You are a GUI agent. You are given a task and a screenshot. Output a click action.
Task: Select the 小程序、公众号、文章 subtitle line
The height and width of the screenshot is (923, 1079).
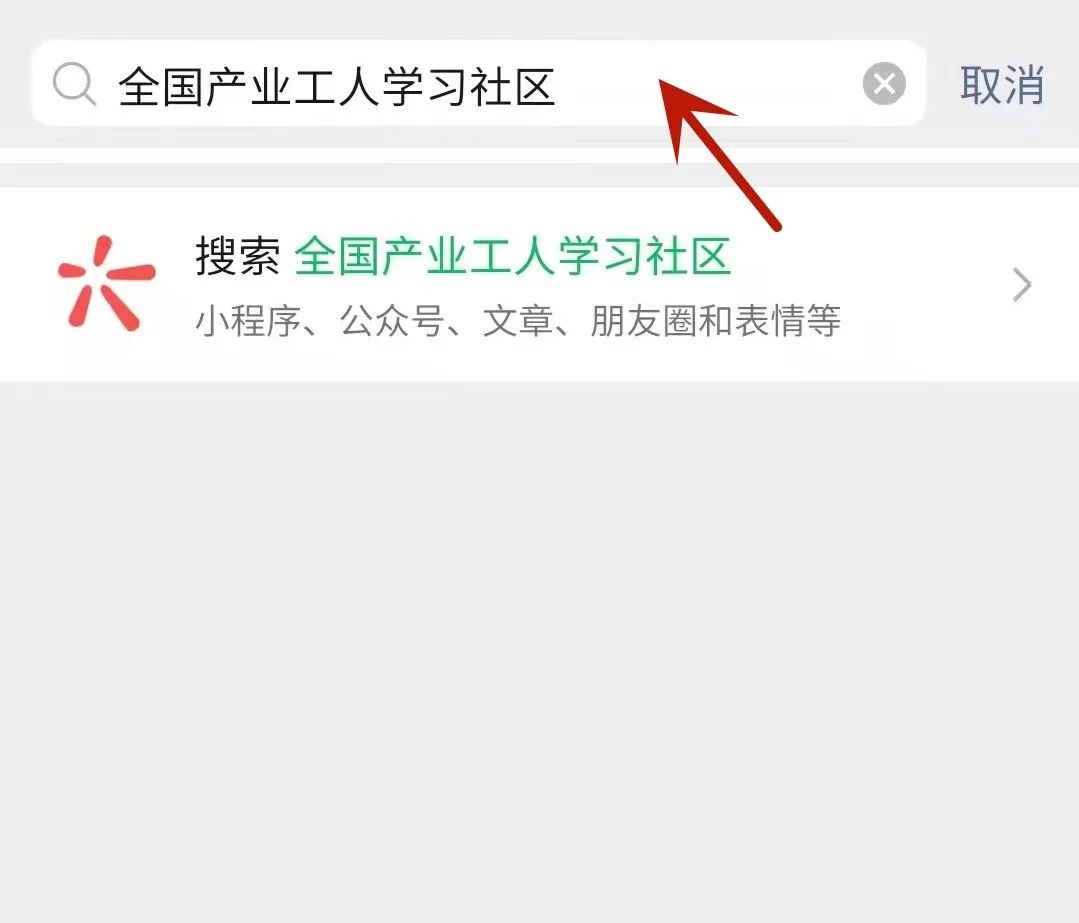[517, 321]
